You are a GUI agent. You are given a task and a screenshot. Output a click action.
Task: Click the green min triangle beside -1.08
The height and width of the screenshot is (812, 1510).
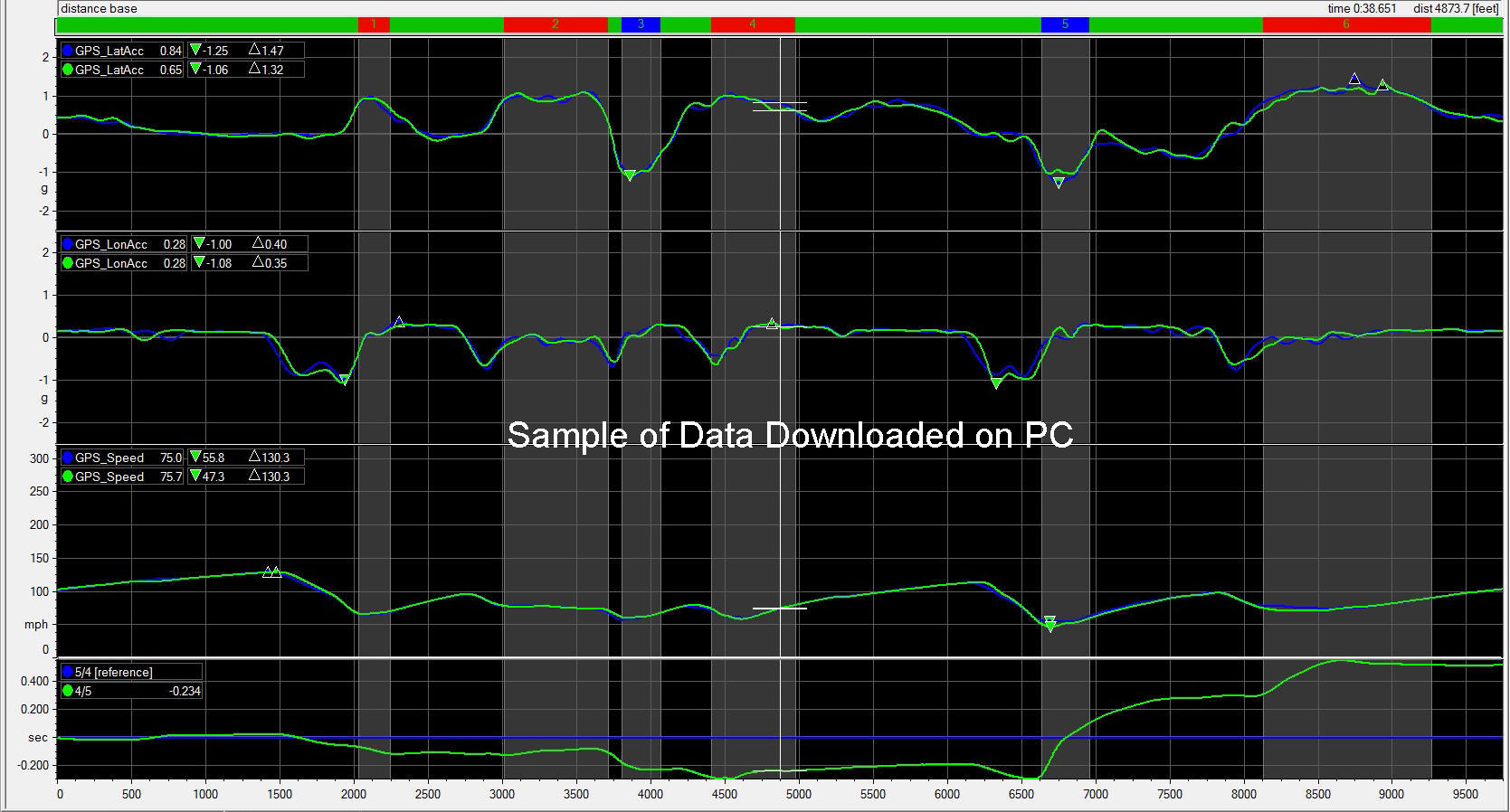(x=199, y=262)
